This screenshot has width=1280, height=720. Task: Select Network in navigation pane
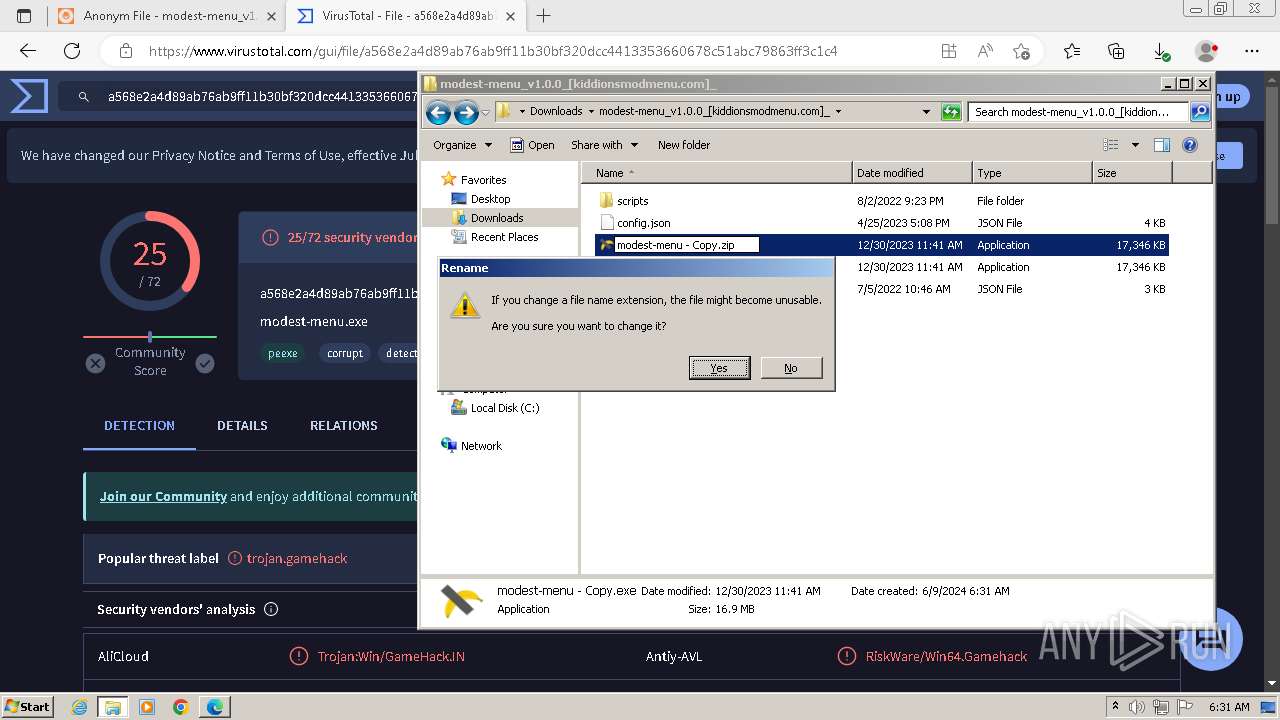pyautogui.click(x=481, y=446)
